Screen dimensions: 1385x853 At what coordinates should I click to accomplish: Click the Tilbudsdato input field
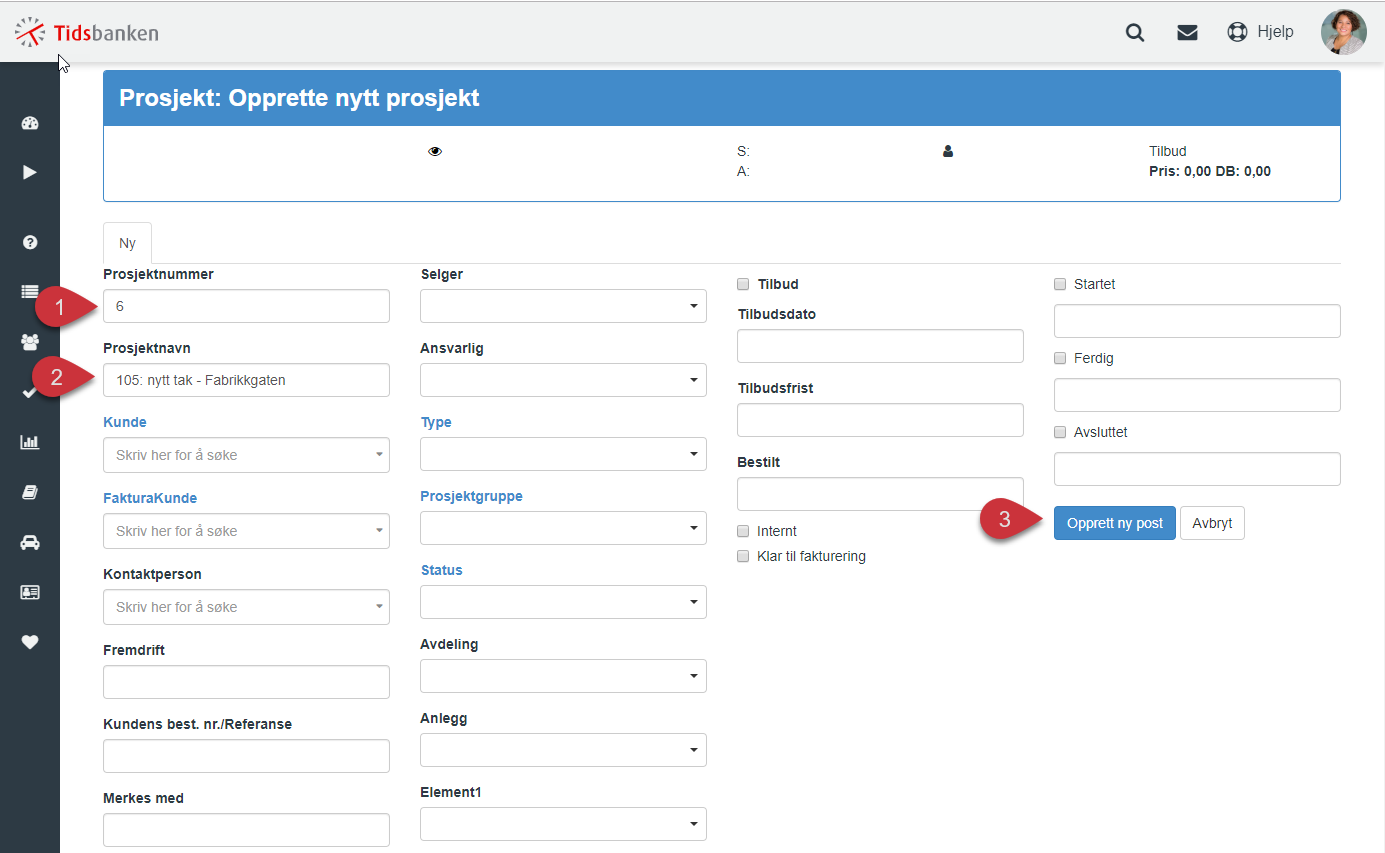[880, 346]
